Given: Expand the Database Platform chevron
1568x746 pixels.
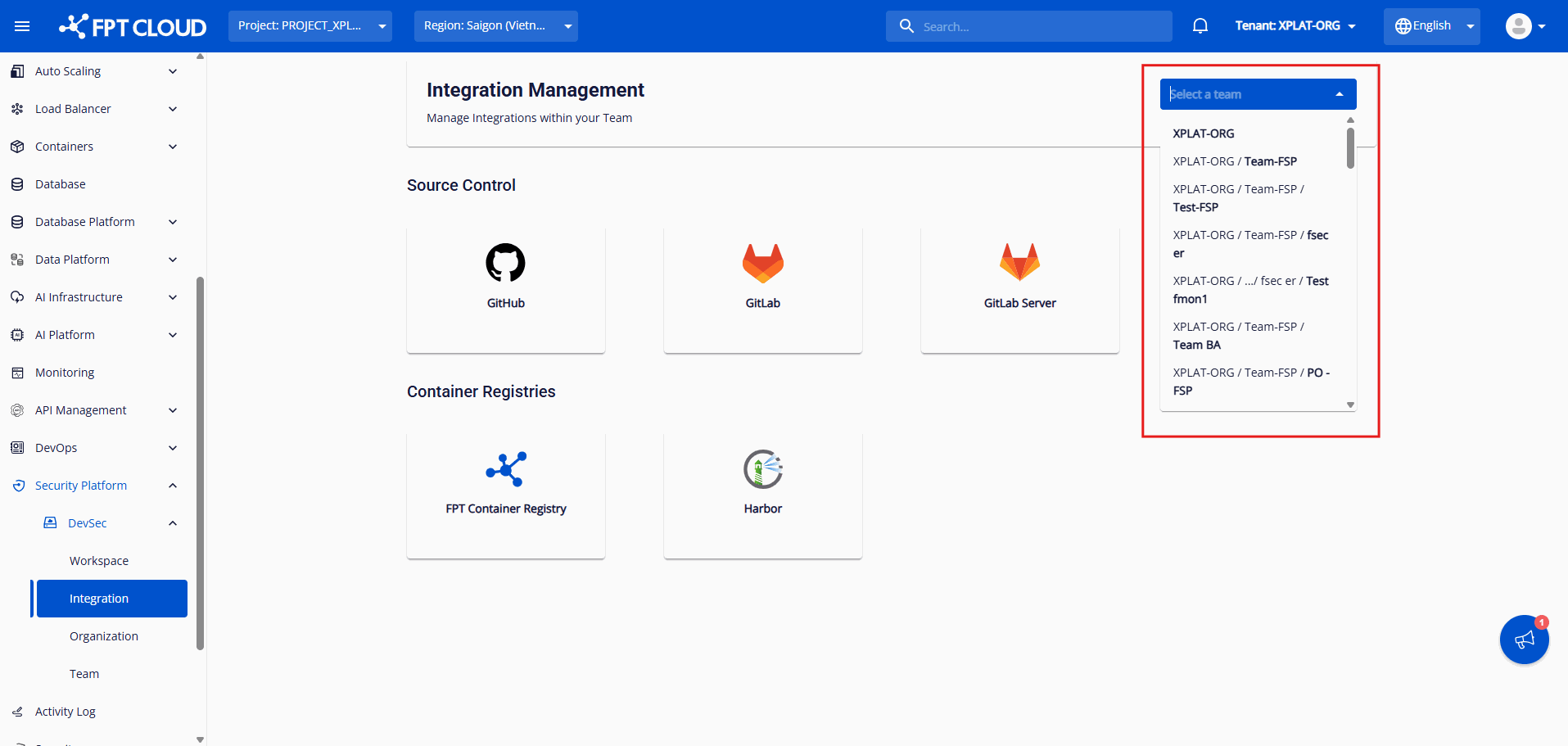Looking at the screenshot, I should [x=173, y=222].
